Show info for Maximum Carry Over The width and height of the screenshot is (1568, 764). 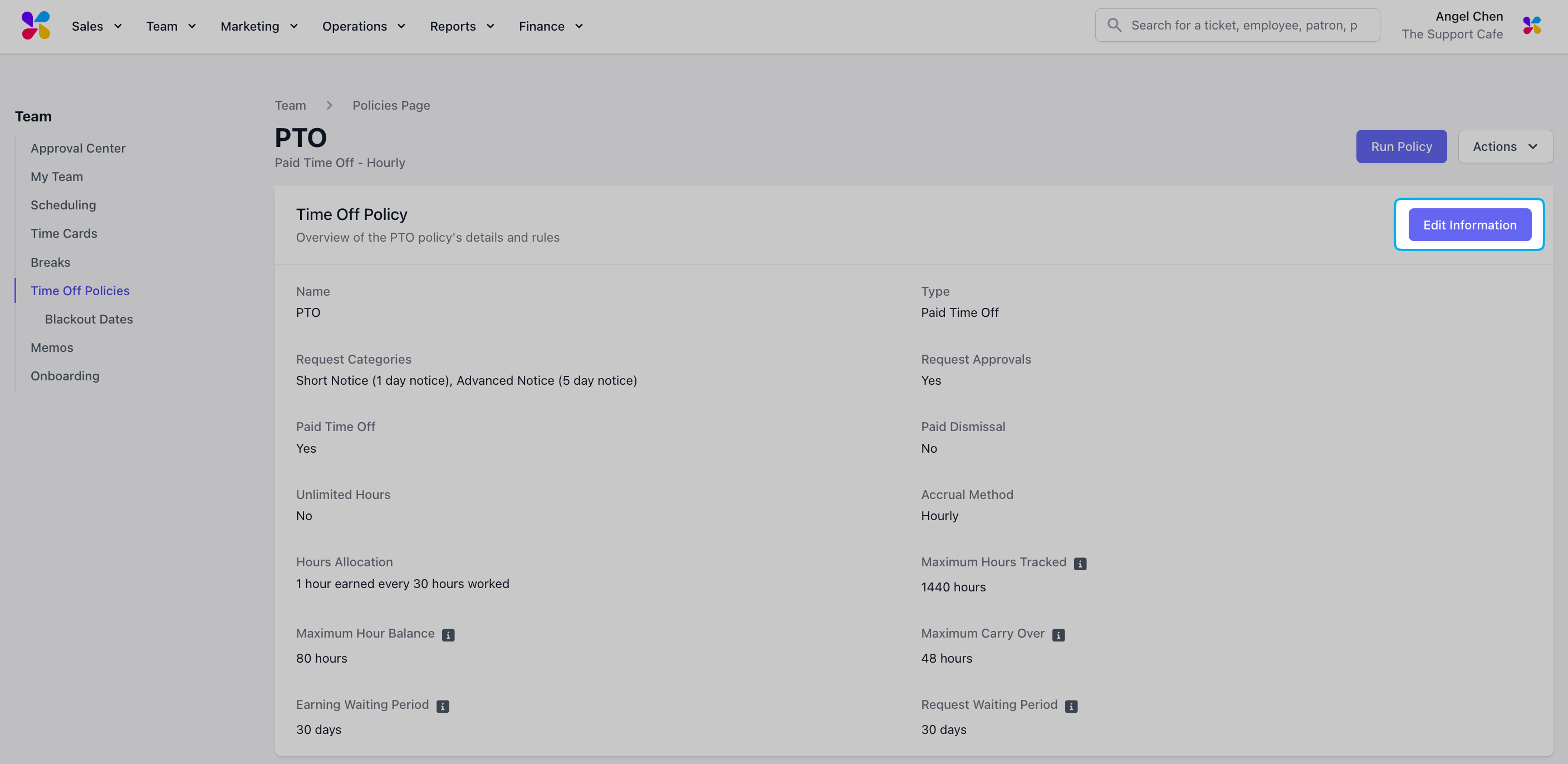(x=1059, y=635)
